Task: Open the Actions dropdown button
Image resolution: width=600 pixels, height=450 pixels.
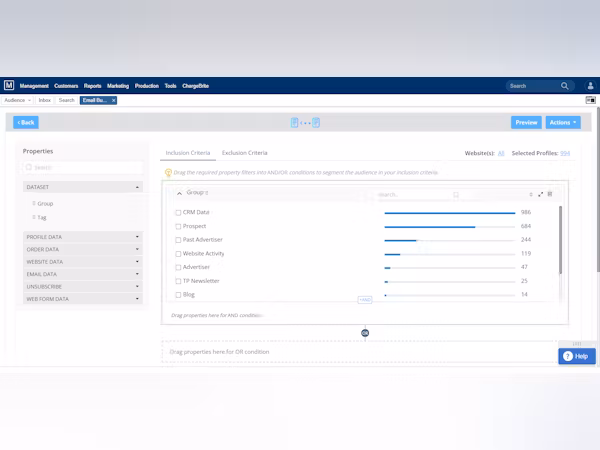Action: (x=563, y=122)
